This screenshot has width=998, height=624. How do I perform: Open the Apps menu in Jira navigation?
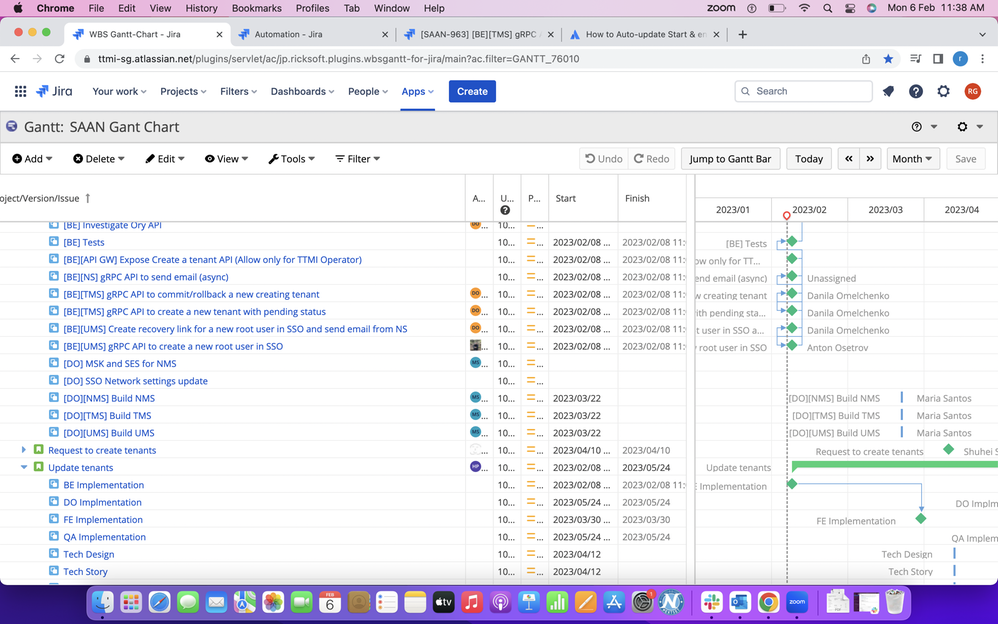point(418,91)
